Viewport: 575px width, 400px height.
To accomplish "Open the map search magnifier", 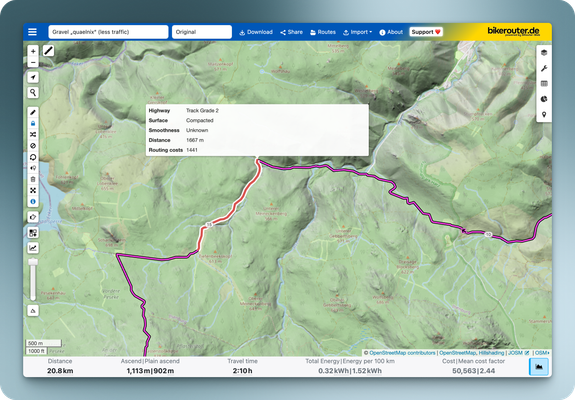I will [x=33, y=92].
